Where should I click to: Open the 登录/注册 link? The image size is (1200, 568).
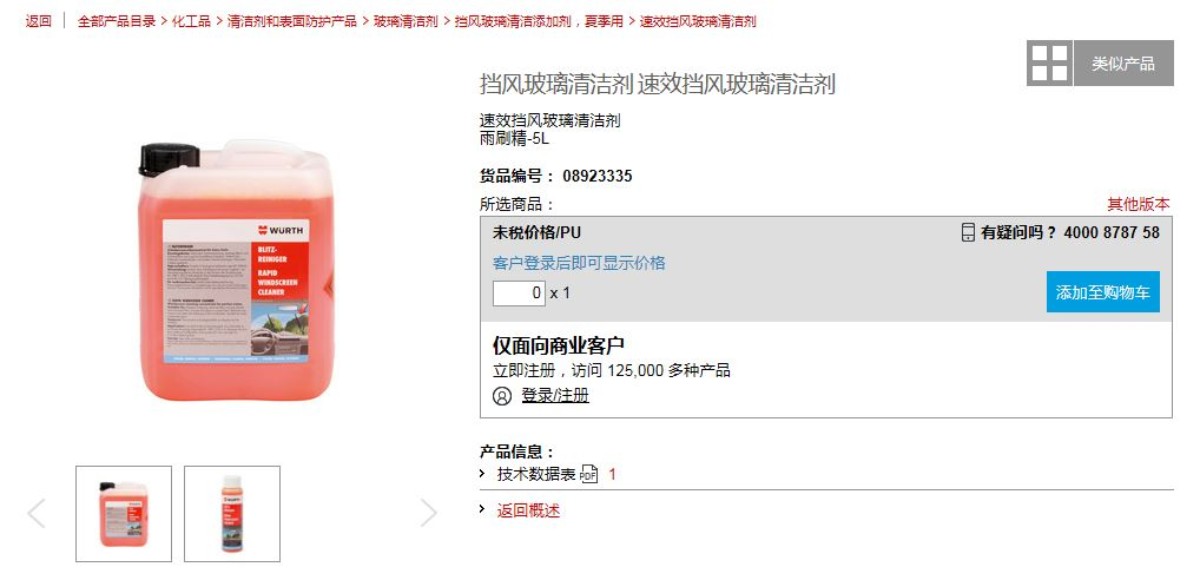click(x=555, y=396)
